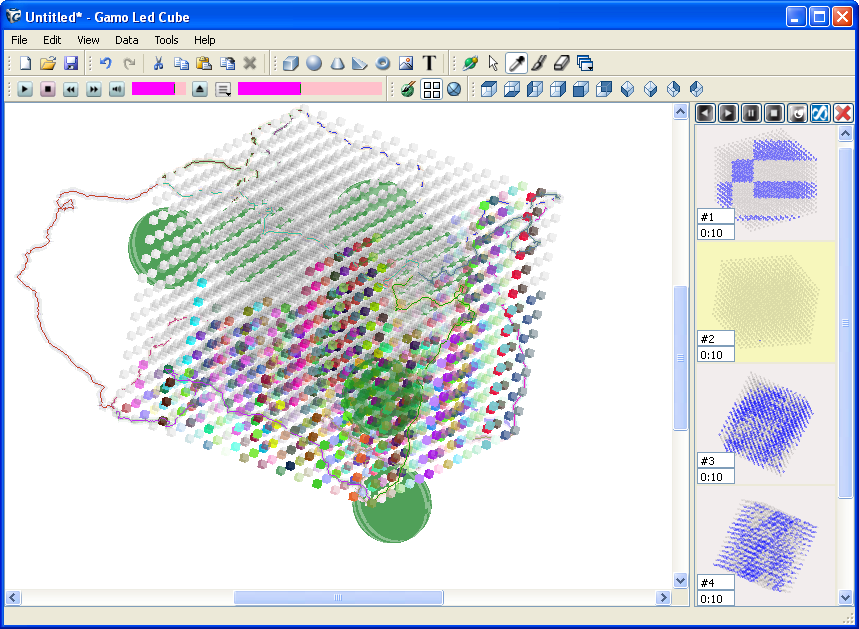Open the stacked layers dropdown tool
Screen dimensions: 859x629
pos(585,64)
